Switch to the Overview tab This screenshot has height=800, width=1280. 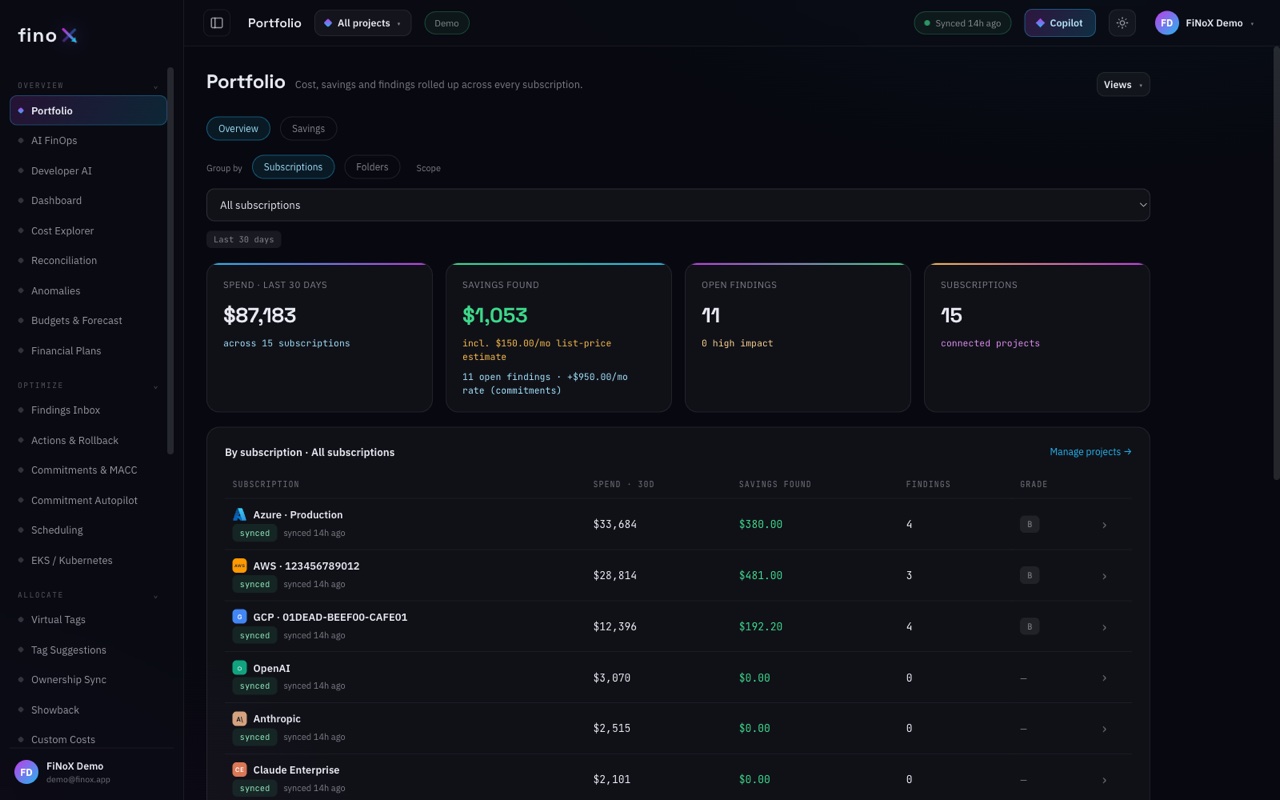(x=238, y=128)
